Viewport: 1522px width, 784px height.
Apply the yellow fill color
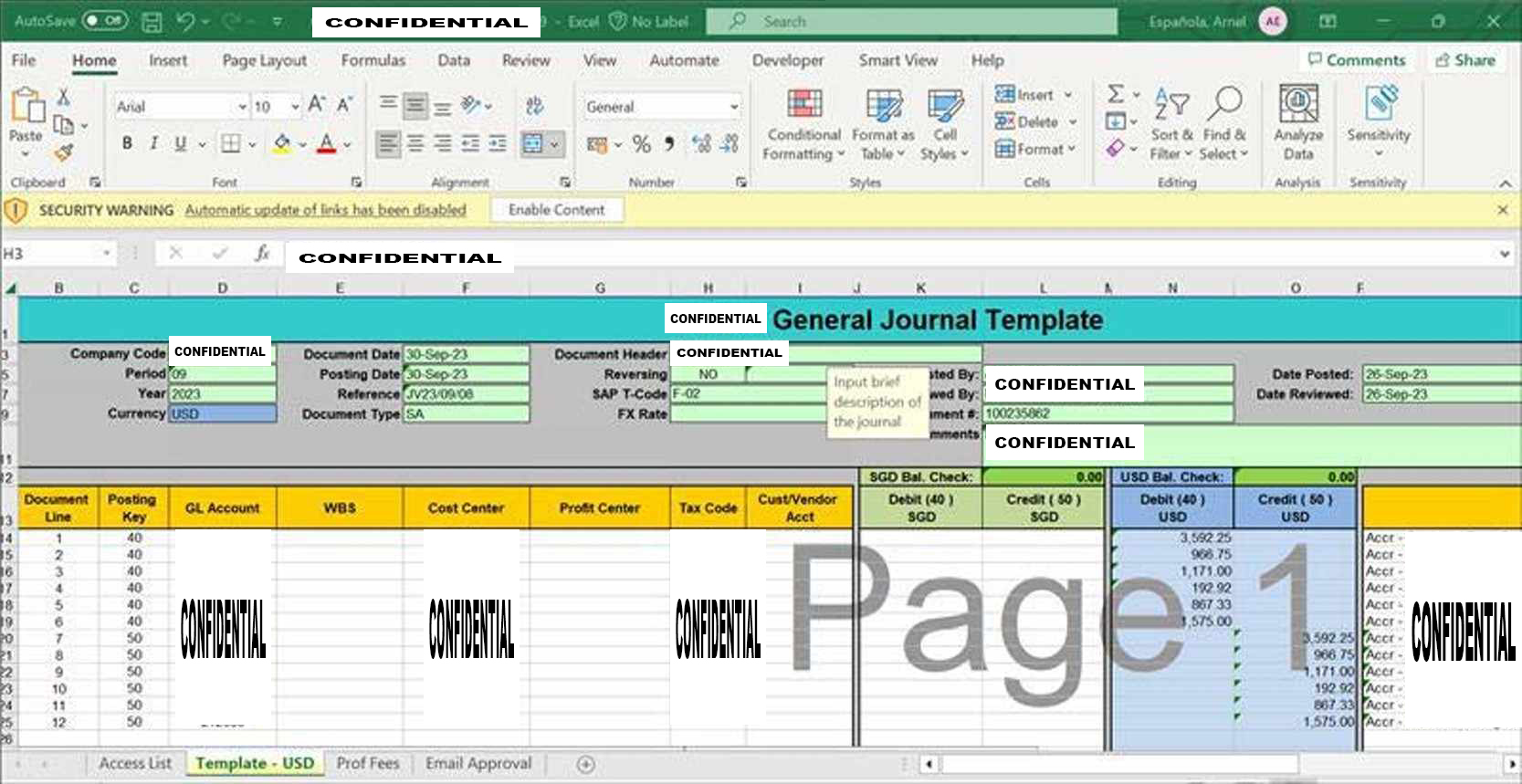click(x=282, y=143)
